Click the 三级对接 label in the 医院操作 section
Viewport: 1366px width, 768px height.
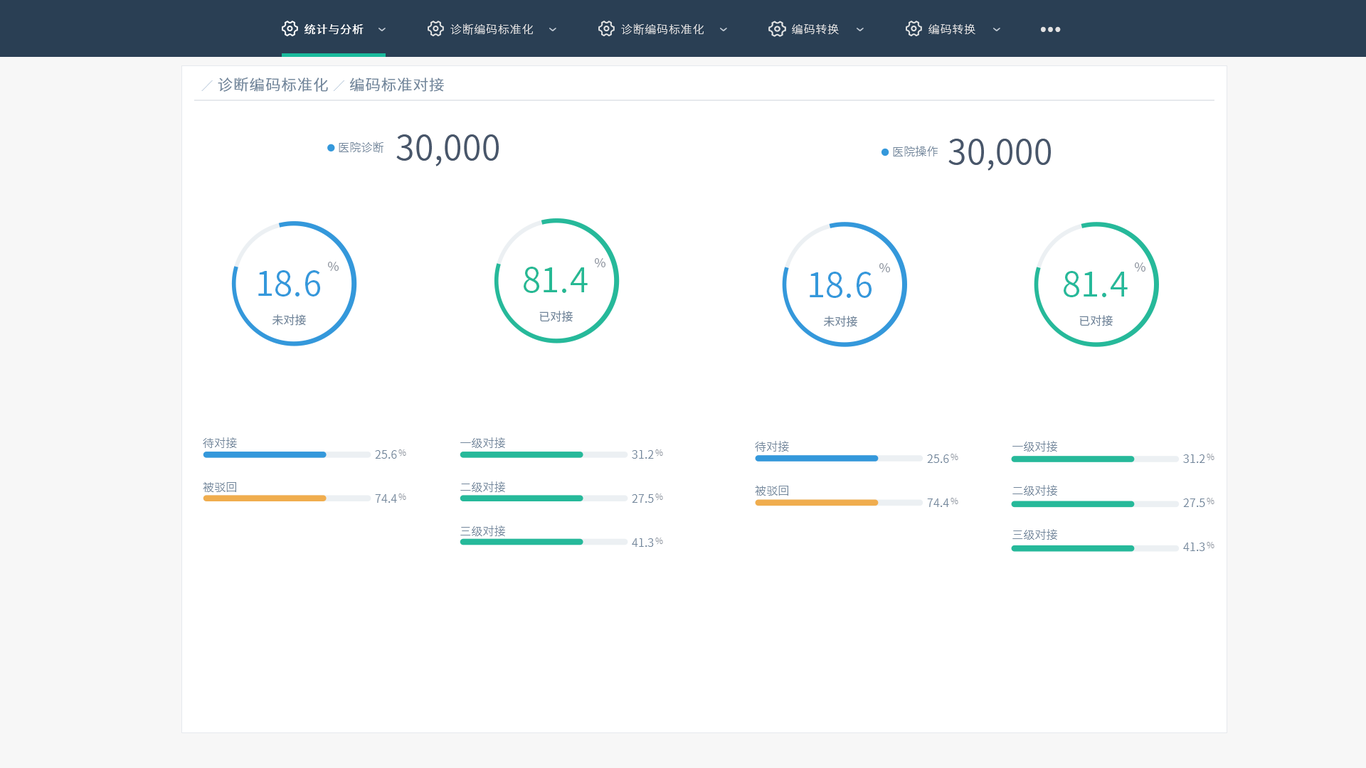pyautogui.click(x=1035, y=535)
